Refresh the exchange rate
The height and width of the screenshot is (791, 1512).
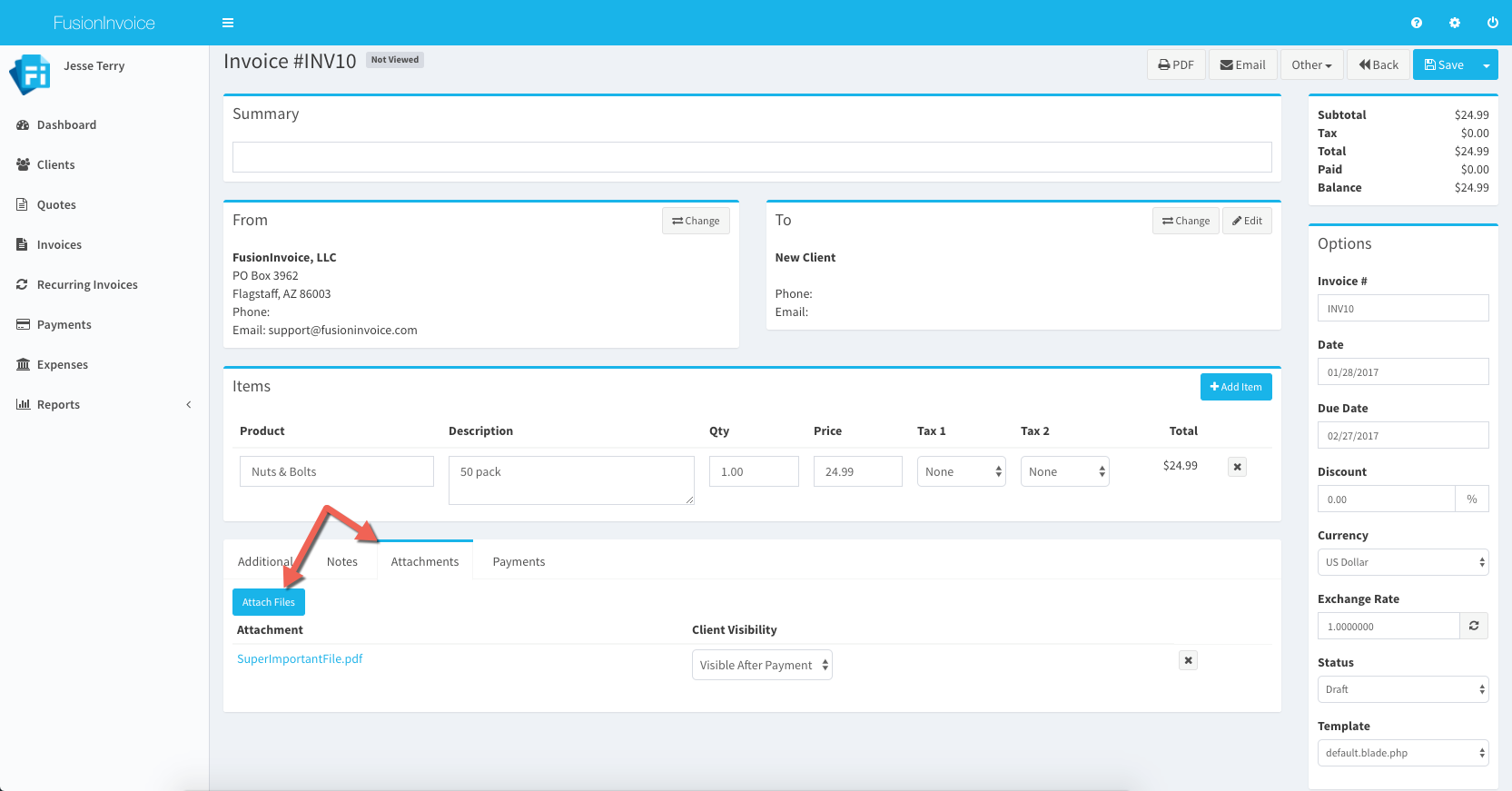click(x=1474, y=626)
